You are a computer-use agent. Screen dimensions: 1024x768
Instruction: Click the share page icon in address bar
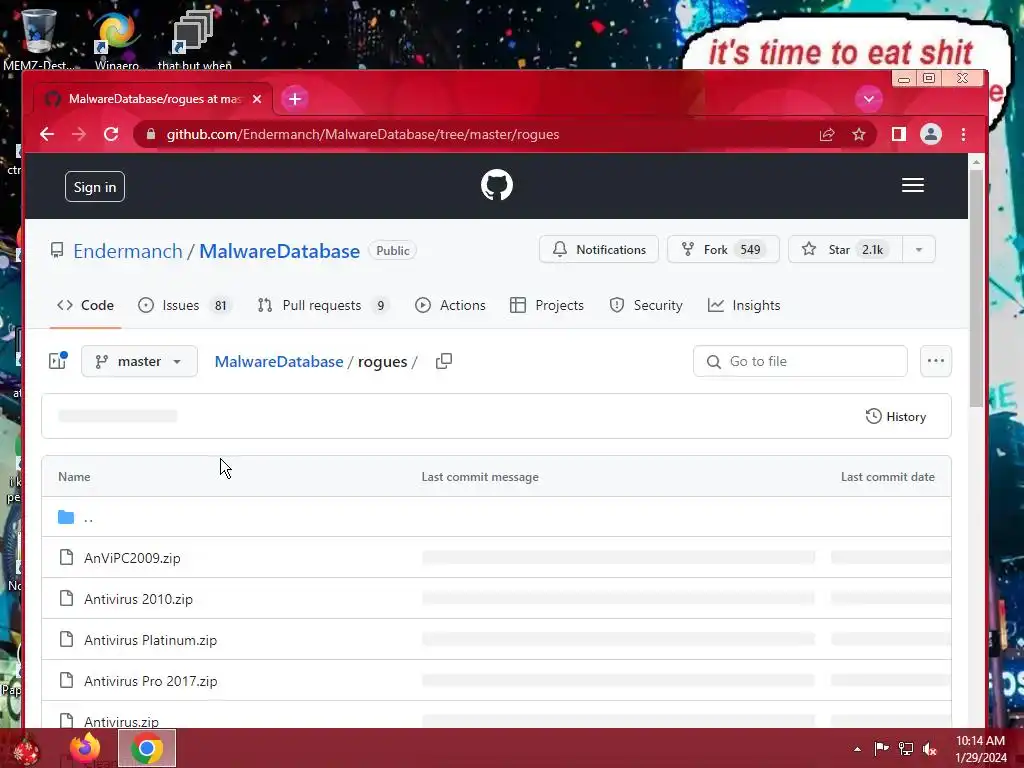[x=827, y=135]
